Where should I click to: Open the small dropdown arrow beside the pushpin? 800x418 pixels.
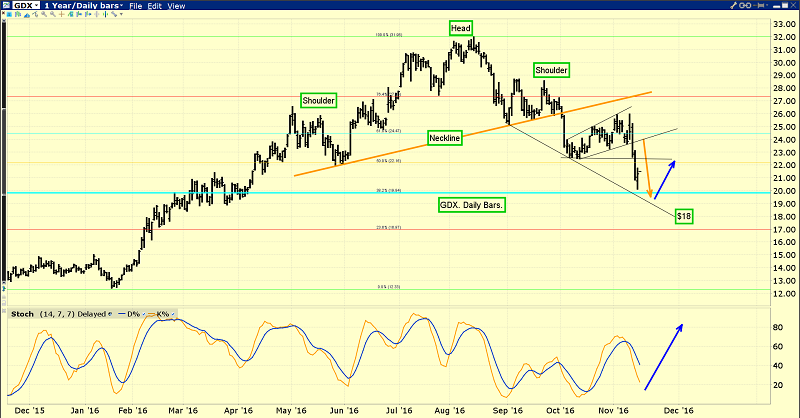pyautogui.click(x=767, y=5)
